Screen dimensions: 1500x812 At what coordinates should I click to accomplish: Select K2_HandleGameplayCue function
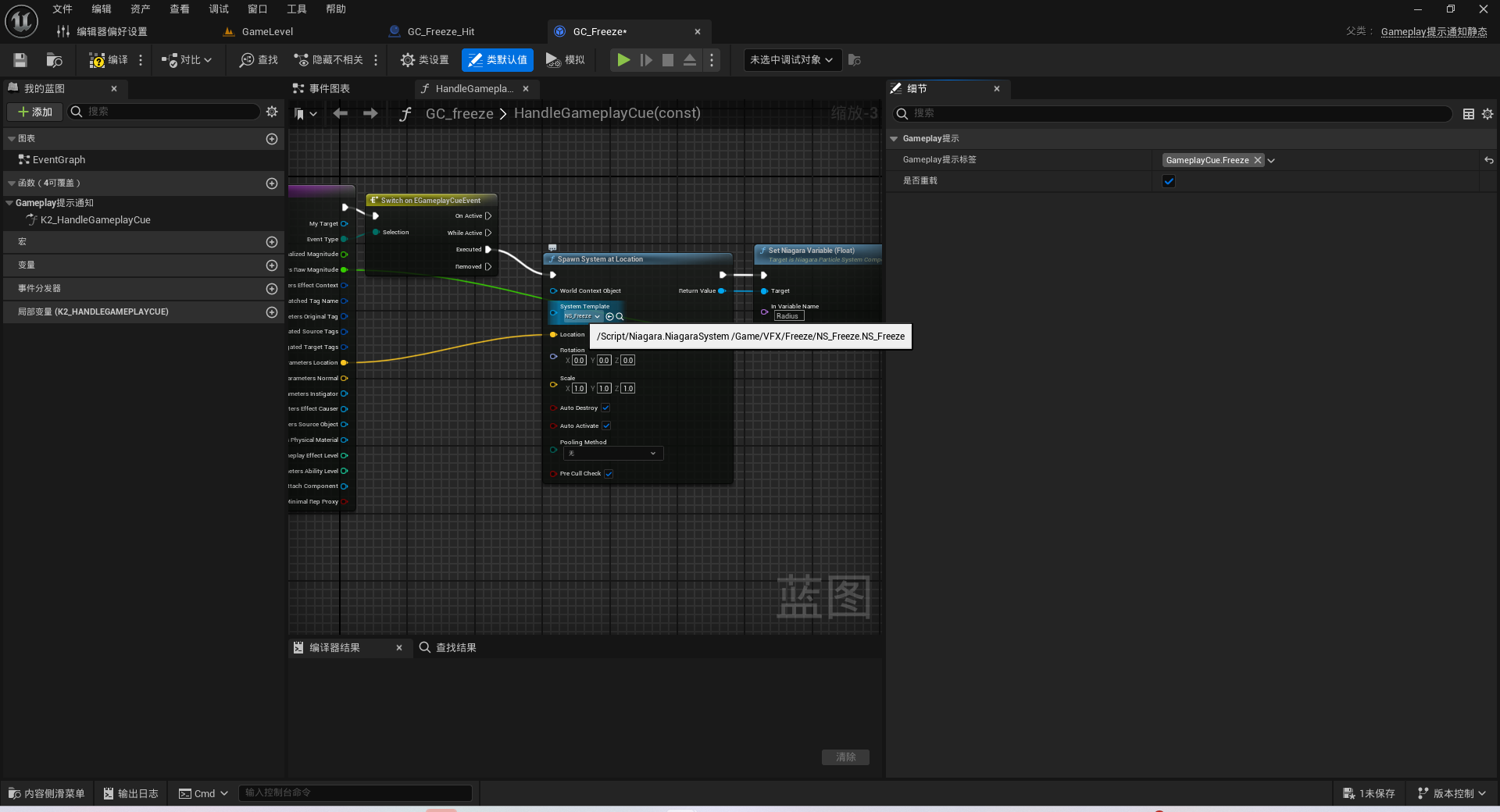tap(95, 220)
